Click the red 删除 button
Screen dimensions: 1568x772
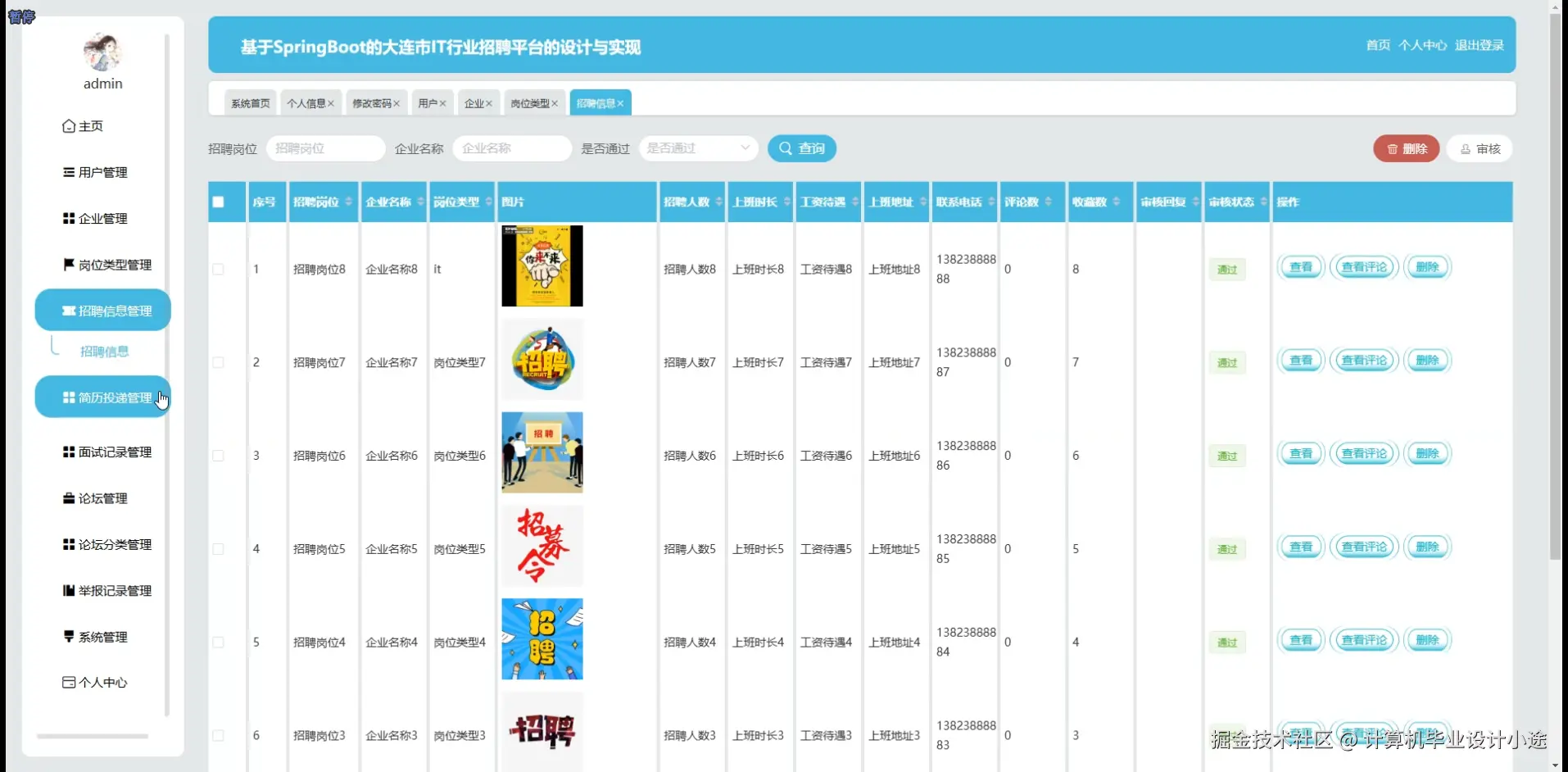[x=1407, y=148]
